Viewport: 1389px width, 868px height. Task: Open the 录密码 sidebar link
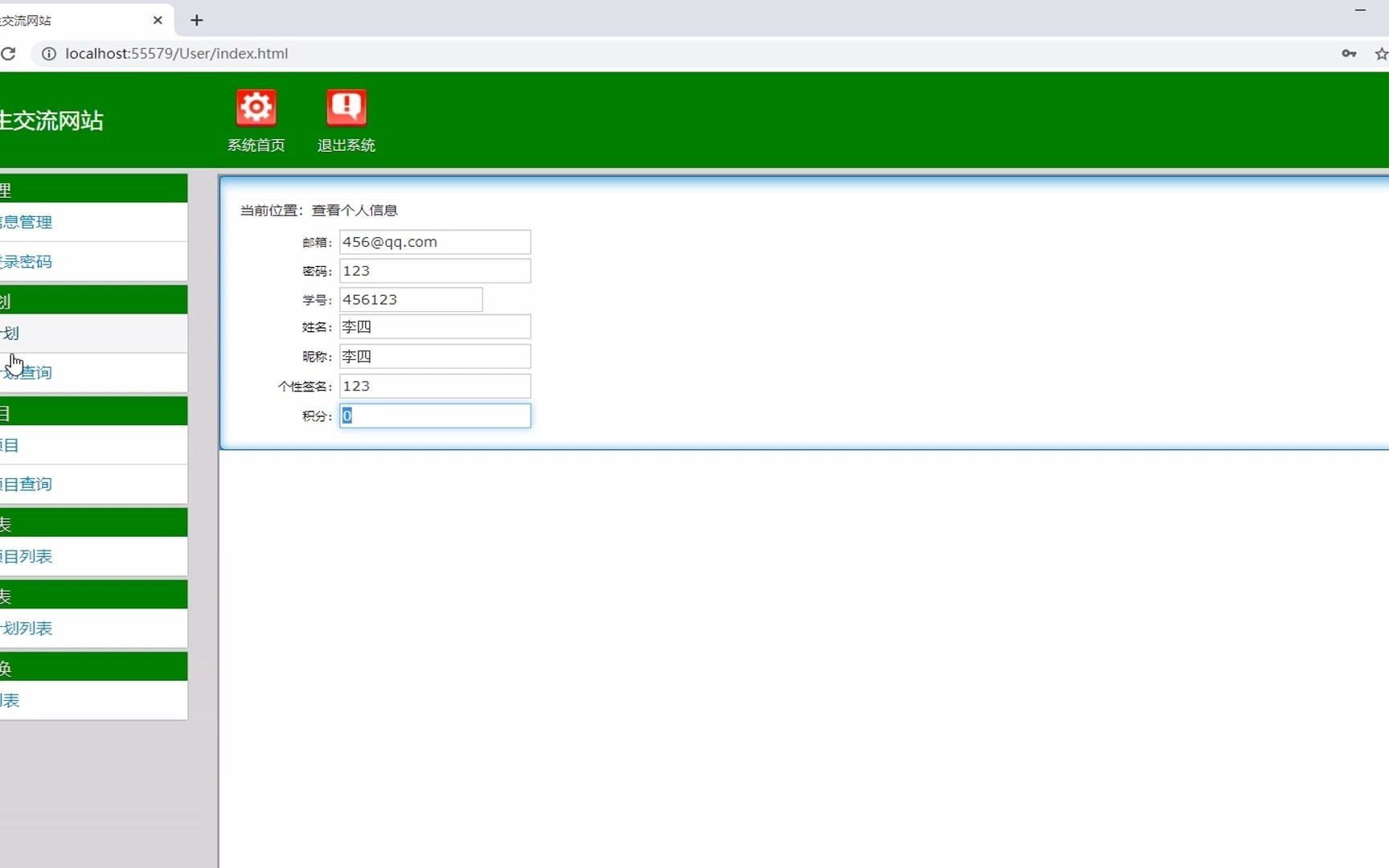click(x=26, y=262)
